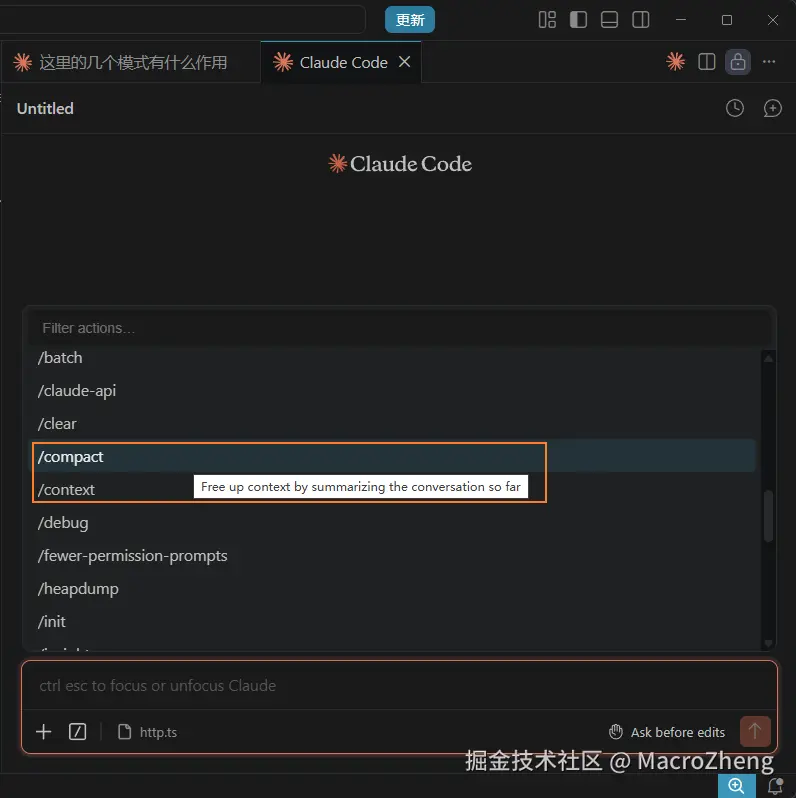Switch to the Claude Code tab
796x798 pixels.
click(342, 63)
